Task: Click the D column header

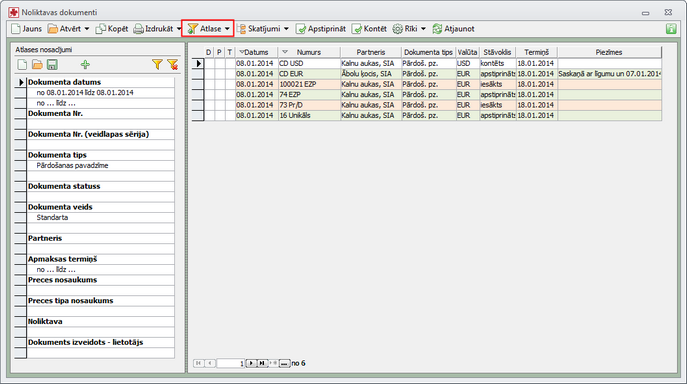Action: click(209, 52)
